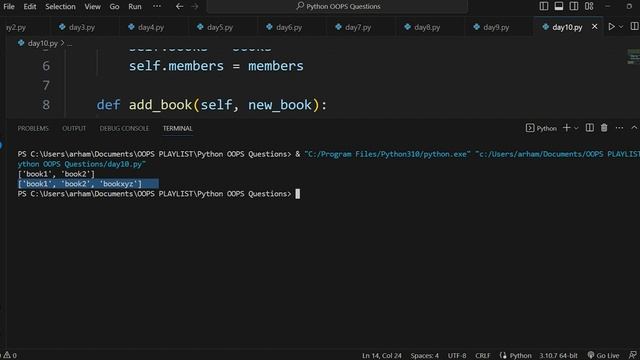The image size is (640, 360).
Task: Click the code minimap on editor edge
Action: [x=633, y=57]
